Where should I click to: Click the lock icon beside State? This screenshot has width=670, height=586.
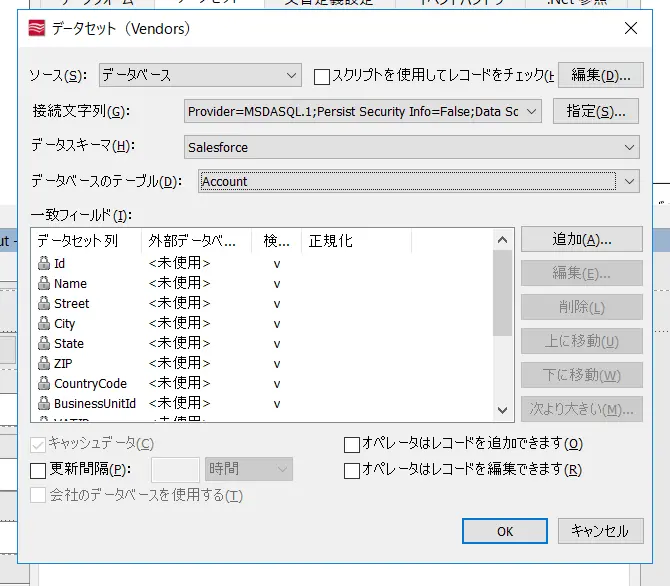(44, 343)
